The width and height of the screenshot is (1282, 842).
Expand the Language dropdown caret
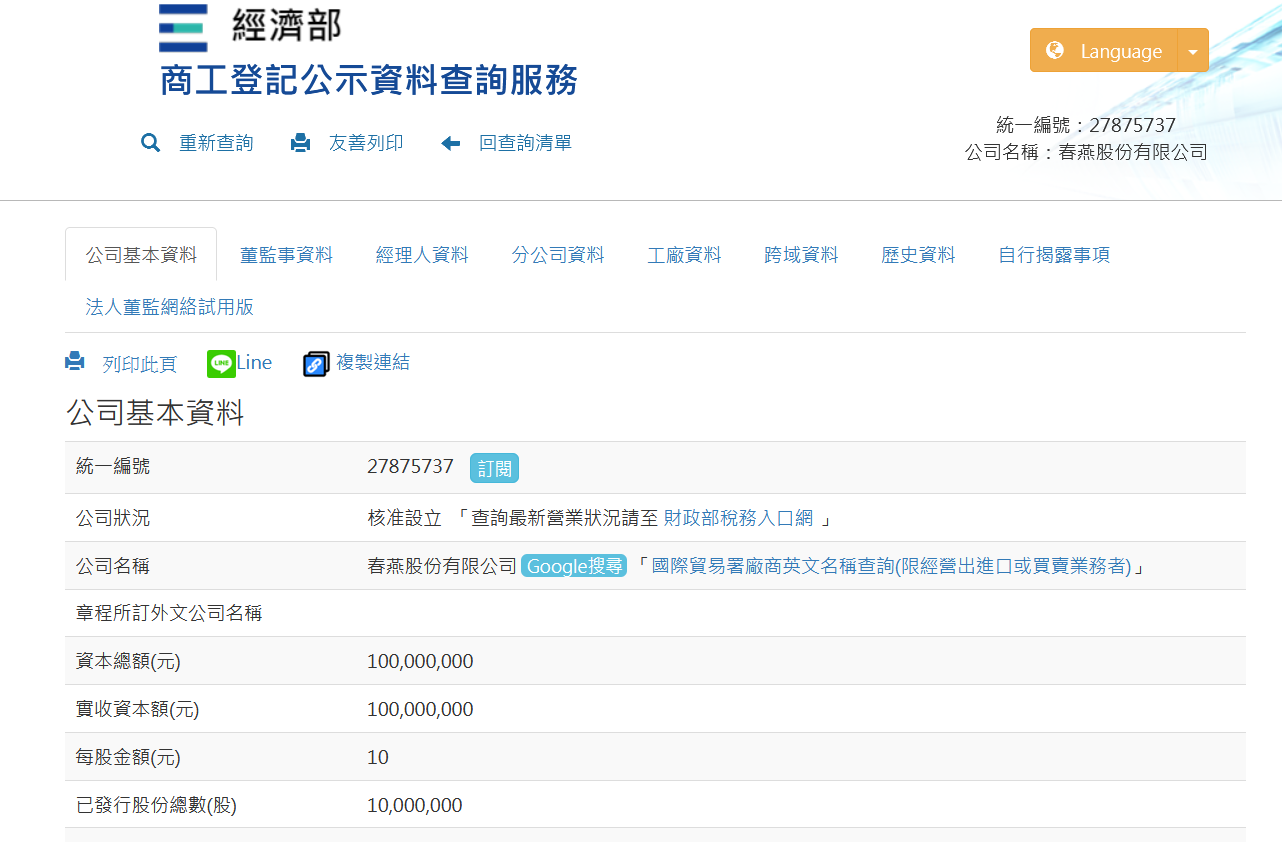click(1192, 51)
